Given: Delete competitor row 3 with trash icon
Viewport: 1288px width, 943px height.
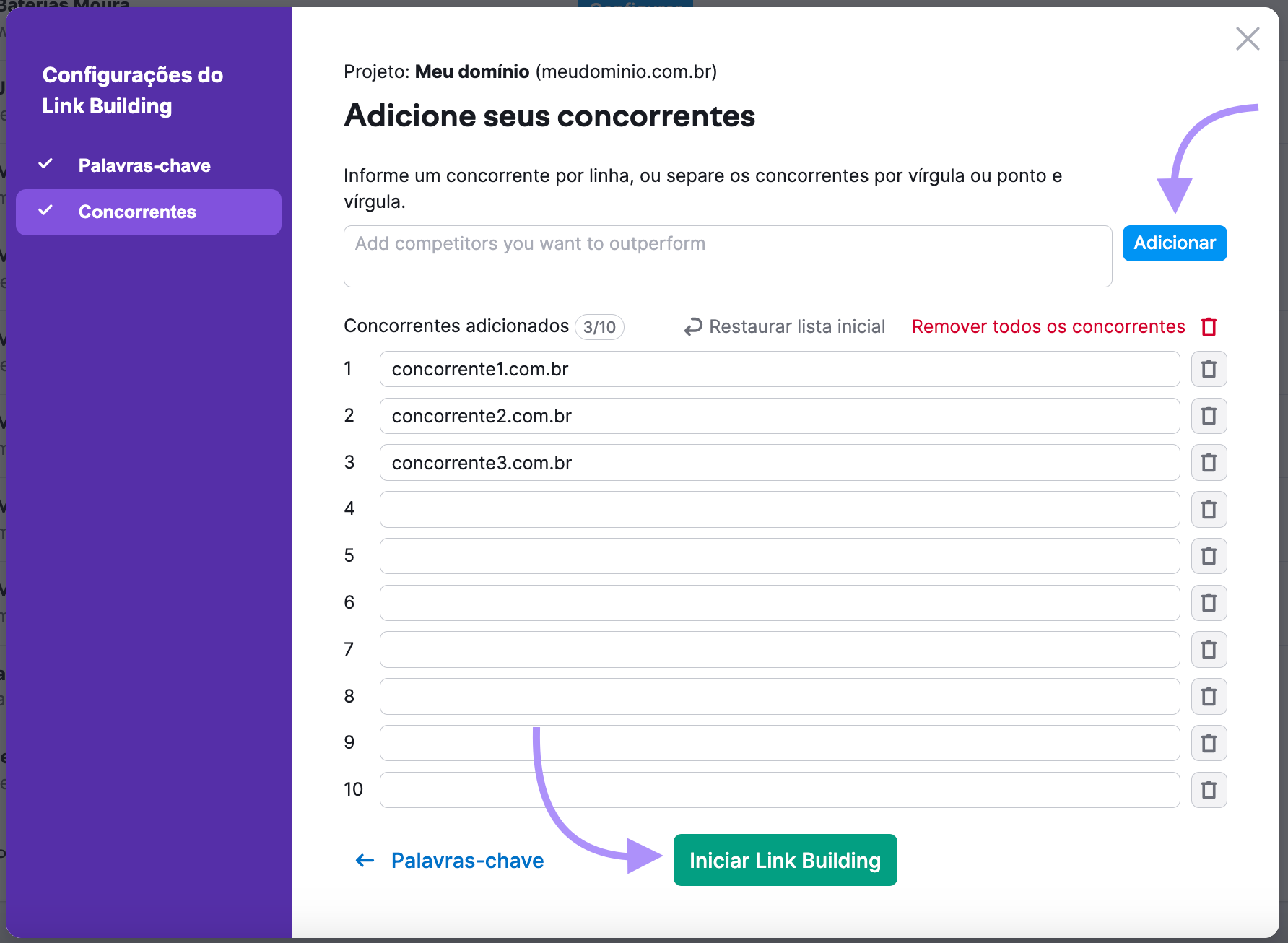Looking at the screenshot, I should pos(1209,463).
